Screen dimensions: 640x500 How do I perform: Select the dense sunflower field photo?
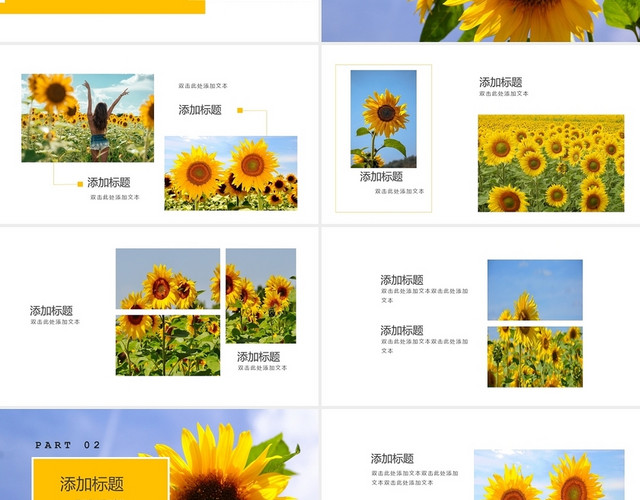pyautogui.click(x=551, y=163)
